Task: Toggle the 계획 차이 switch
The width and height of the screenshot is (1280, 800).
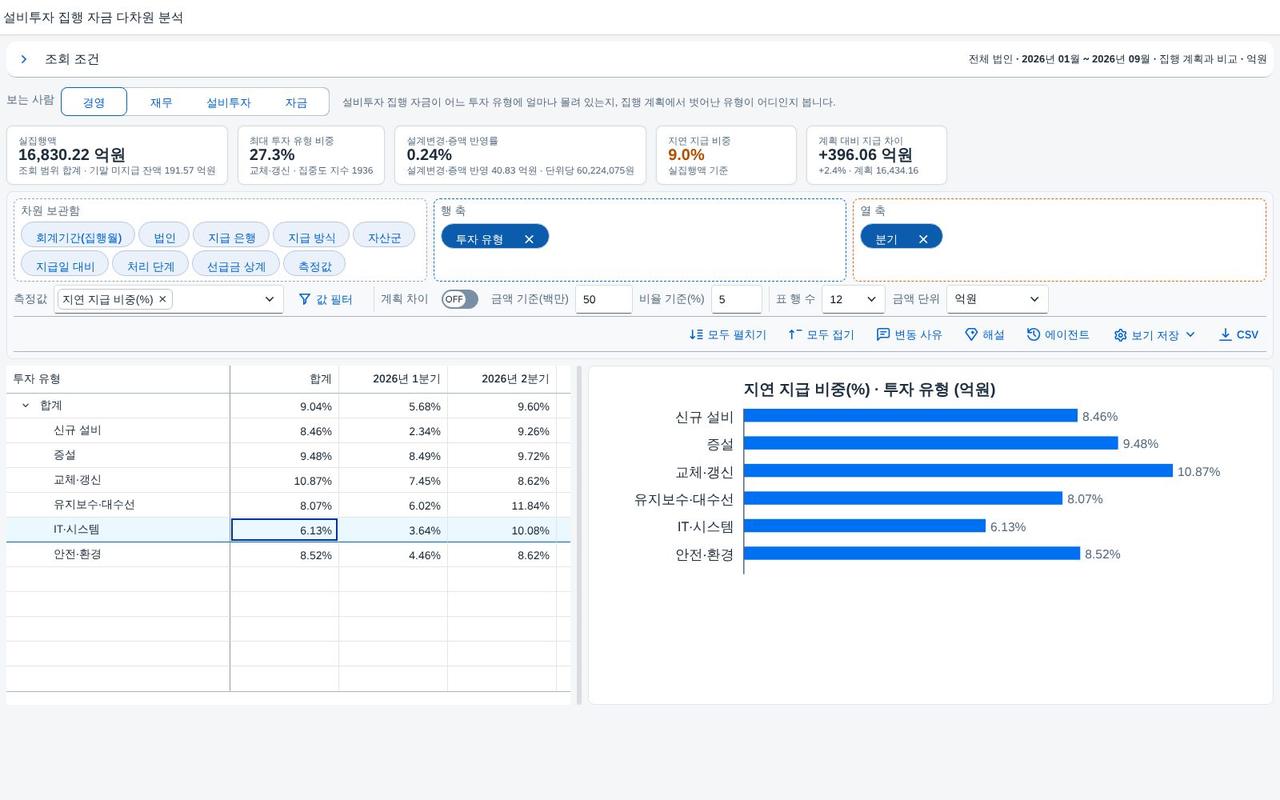Action: [x=460, y=299]
